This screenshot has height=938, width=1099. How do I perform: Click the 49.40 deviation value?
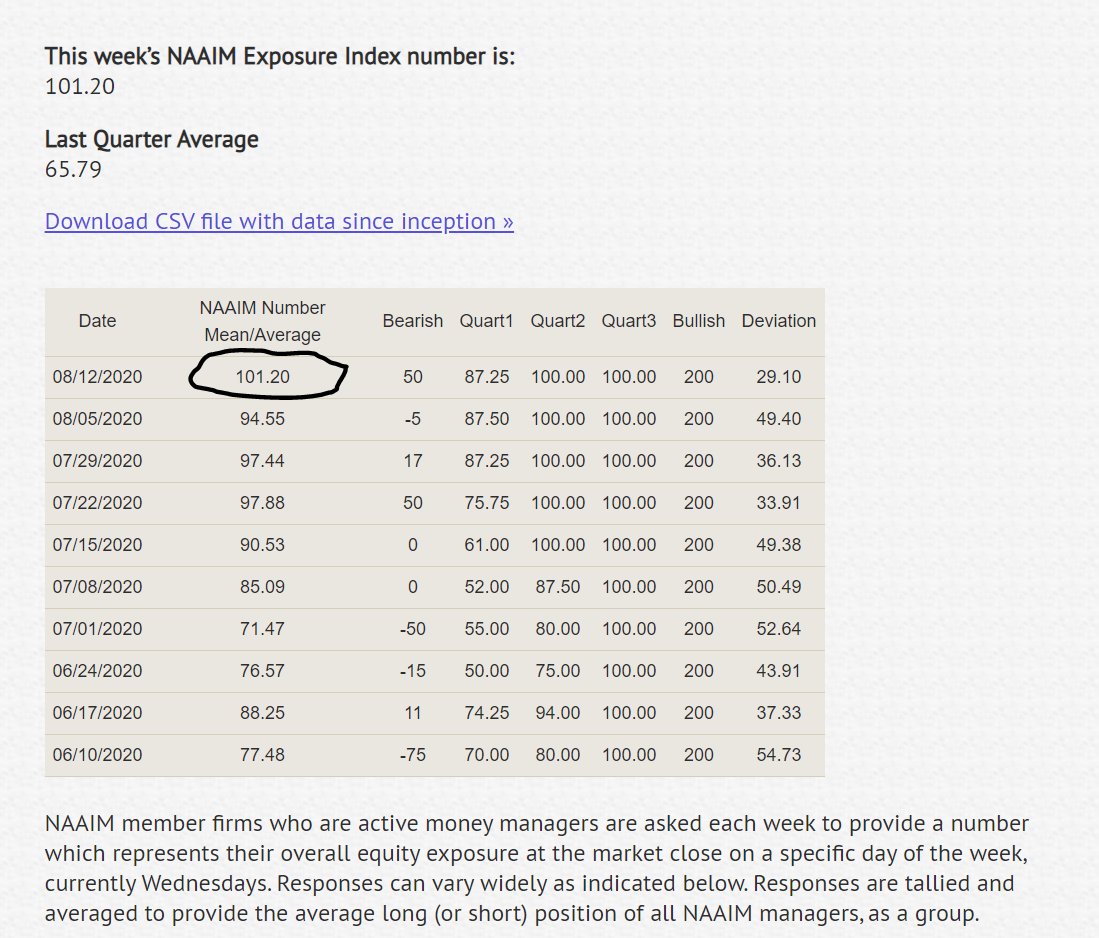(779, 419)
